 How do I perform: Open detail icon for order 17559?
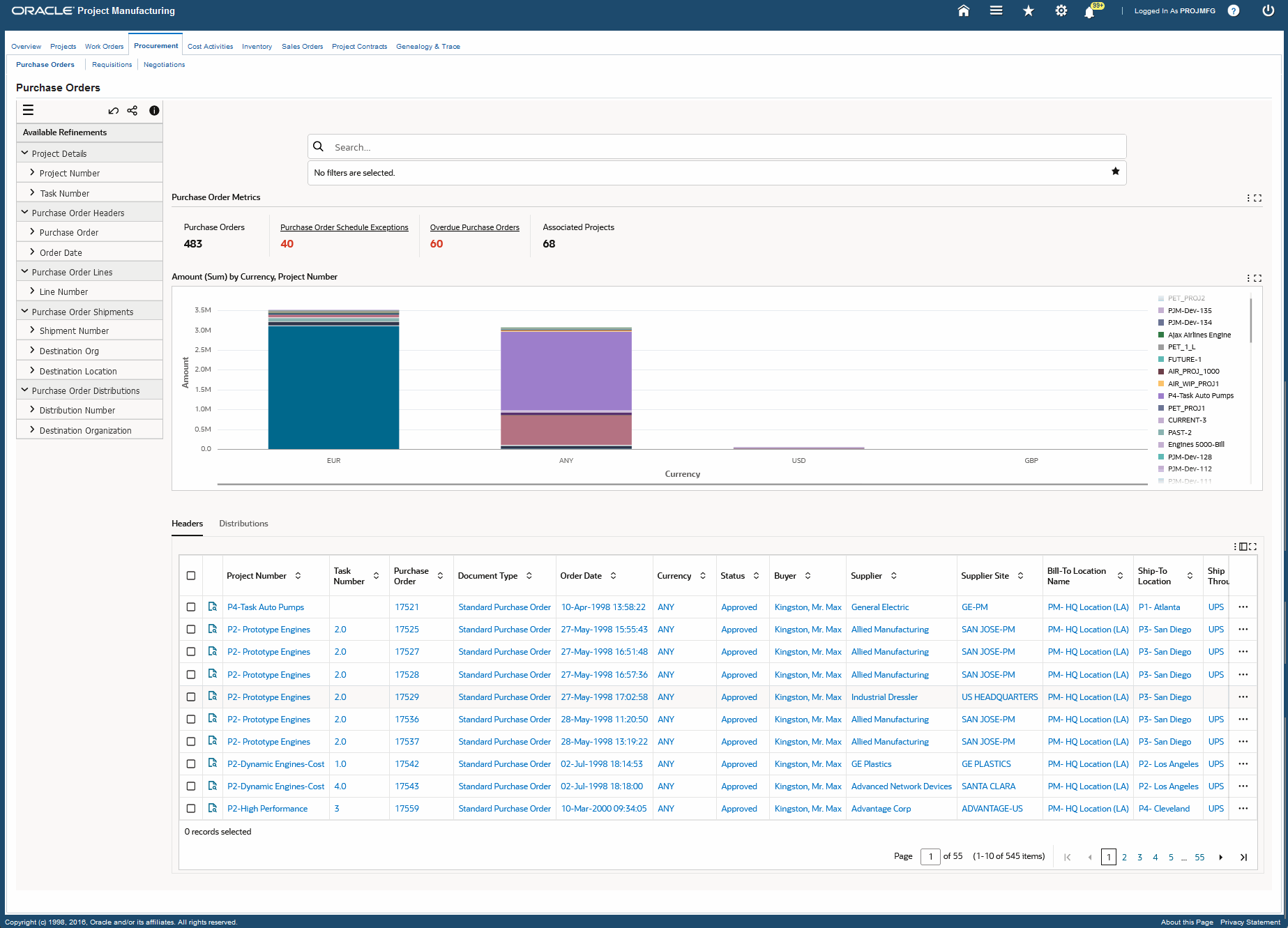click(x=213, y=808)
